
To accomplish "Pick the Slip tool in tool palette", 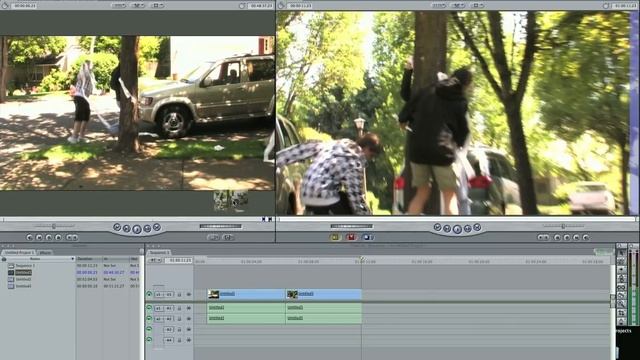I will 621,287.
